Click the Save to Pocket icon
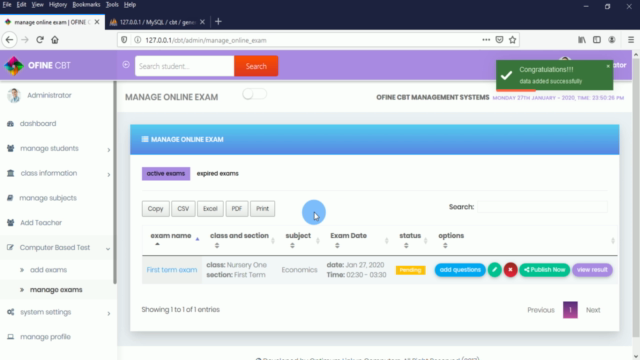 pos(499,40)
